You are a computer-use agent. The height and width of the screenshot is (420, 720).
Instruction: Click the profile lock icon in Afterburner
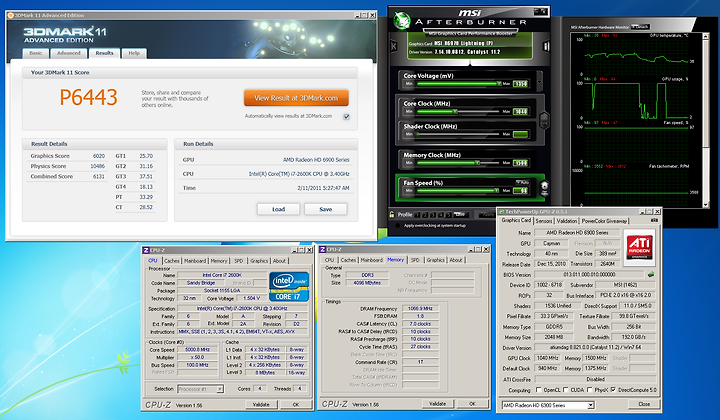392,214
